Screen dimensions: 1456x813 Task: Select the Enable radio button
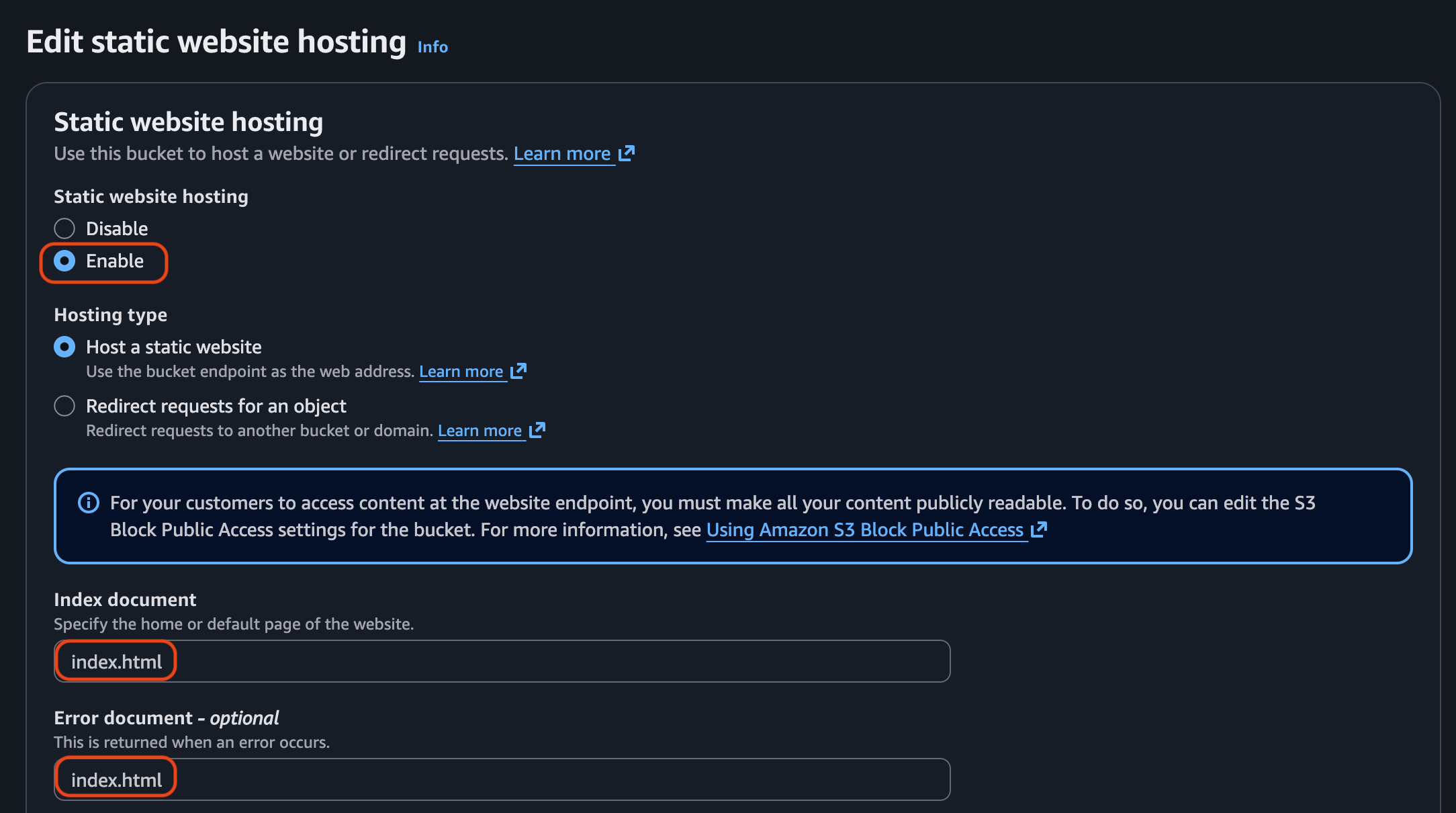64,261
